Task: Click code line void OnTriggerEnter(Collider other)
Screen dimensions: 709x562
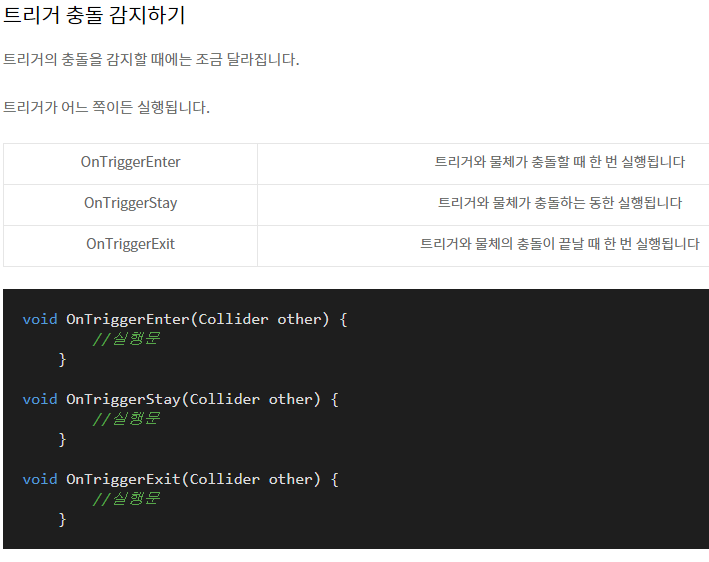Action: coord(185,319)
